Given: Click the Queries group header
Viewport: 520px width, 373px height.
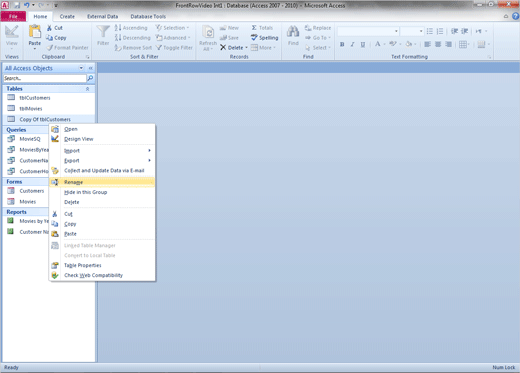Looking at the screenshot, I should click(27, 130).
